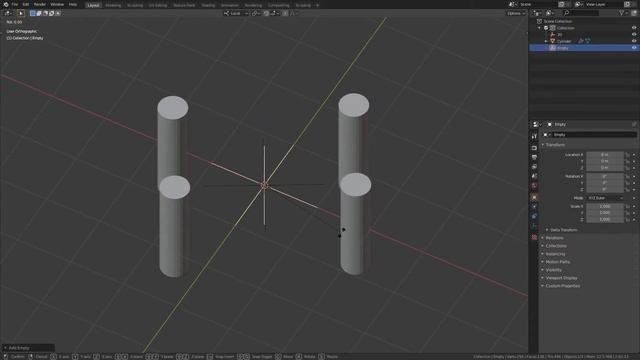The height and width of the screenshot is (360, 640).
Task: Choose the subtract selection mode icon
Action: (x=45, y=13)
